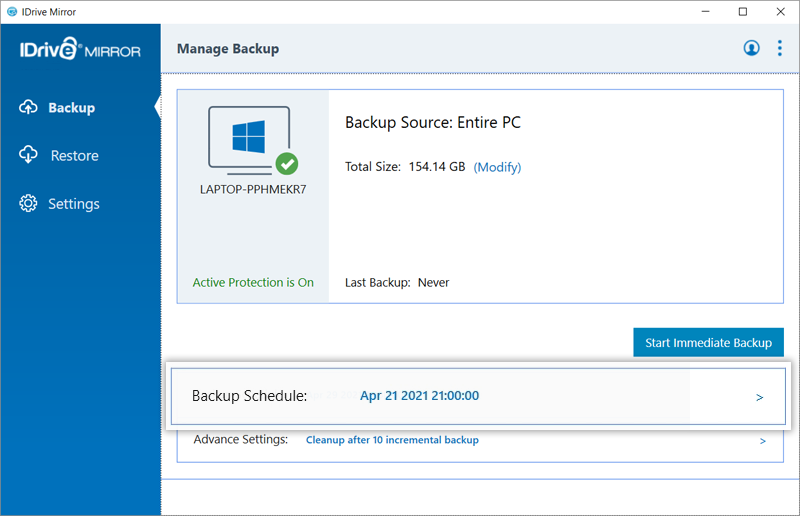Click the Restore cloud download icon
This screenshot has height=516, width=800.
pos(29,155)
